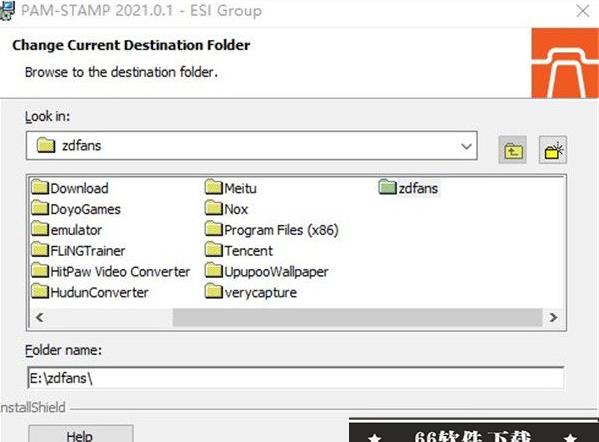Select the HitPaw Video Converter folder
The image size is (599, 442).
tap(111, 272)
